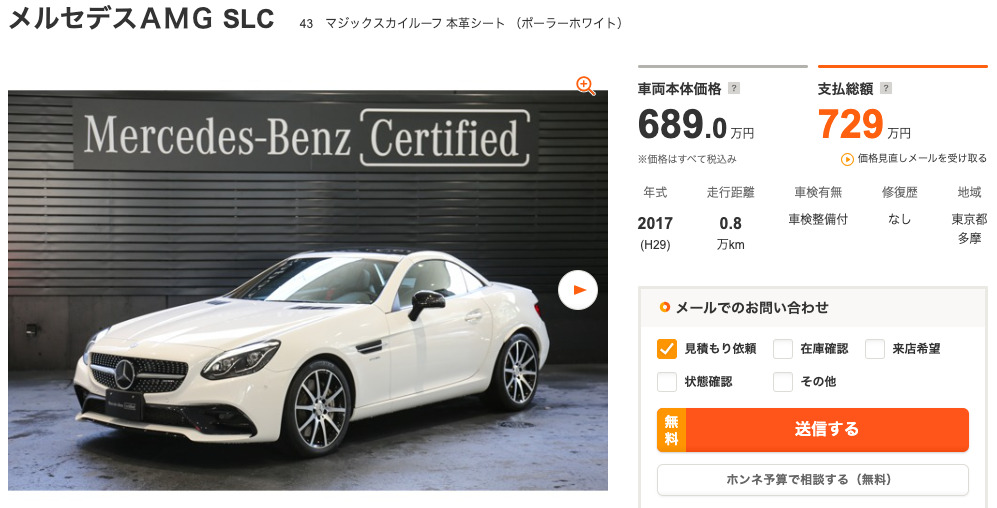Click the 無料 badge on send button
Screen dimensions: 997x508
tap(671, 430)
